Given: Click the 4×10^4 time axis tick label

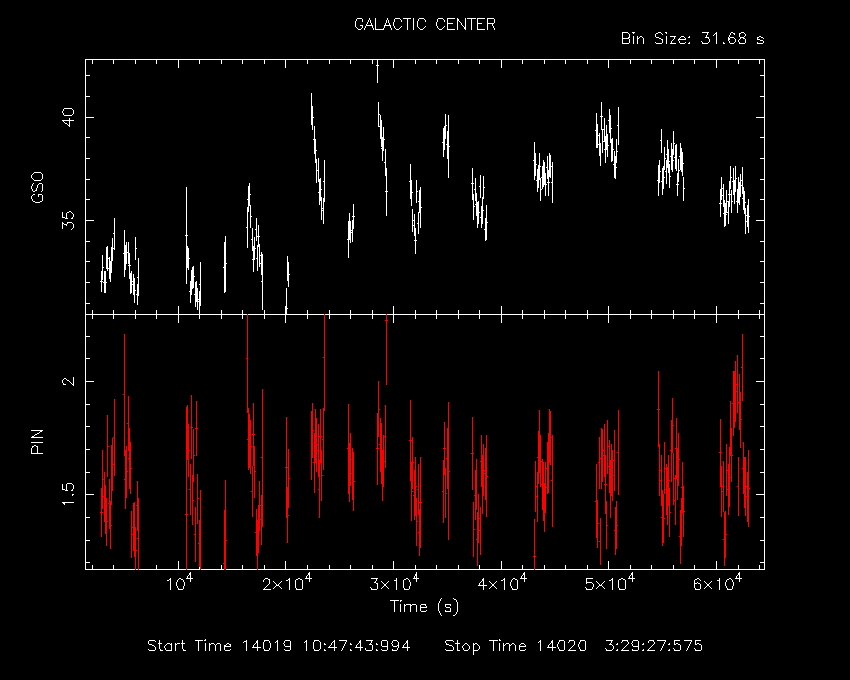Looking at the screenshot, I should [x=502, y=583].
